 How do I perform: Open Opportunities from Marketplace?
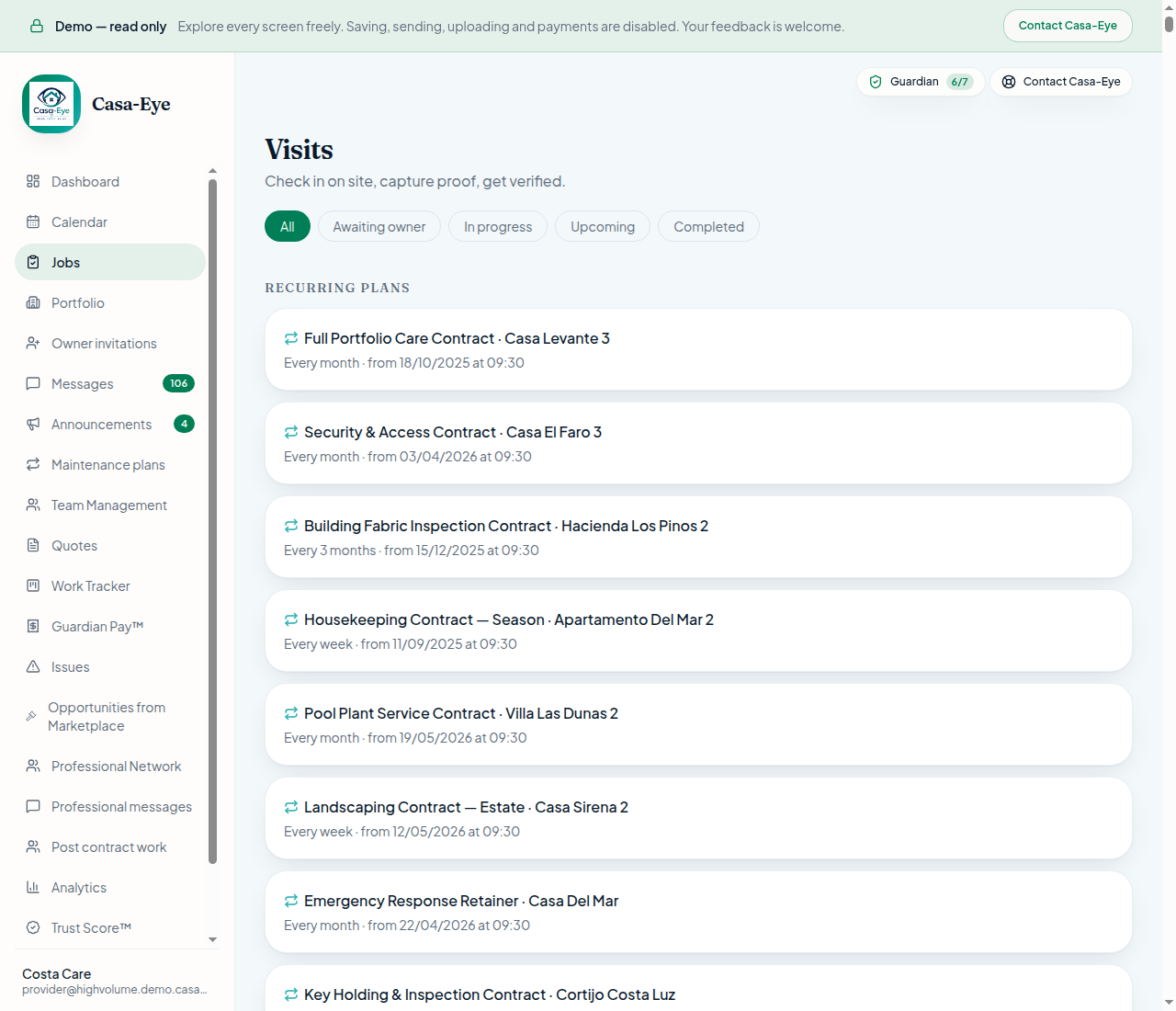click(x=110, y=716)
